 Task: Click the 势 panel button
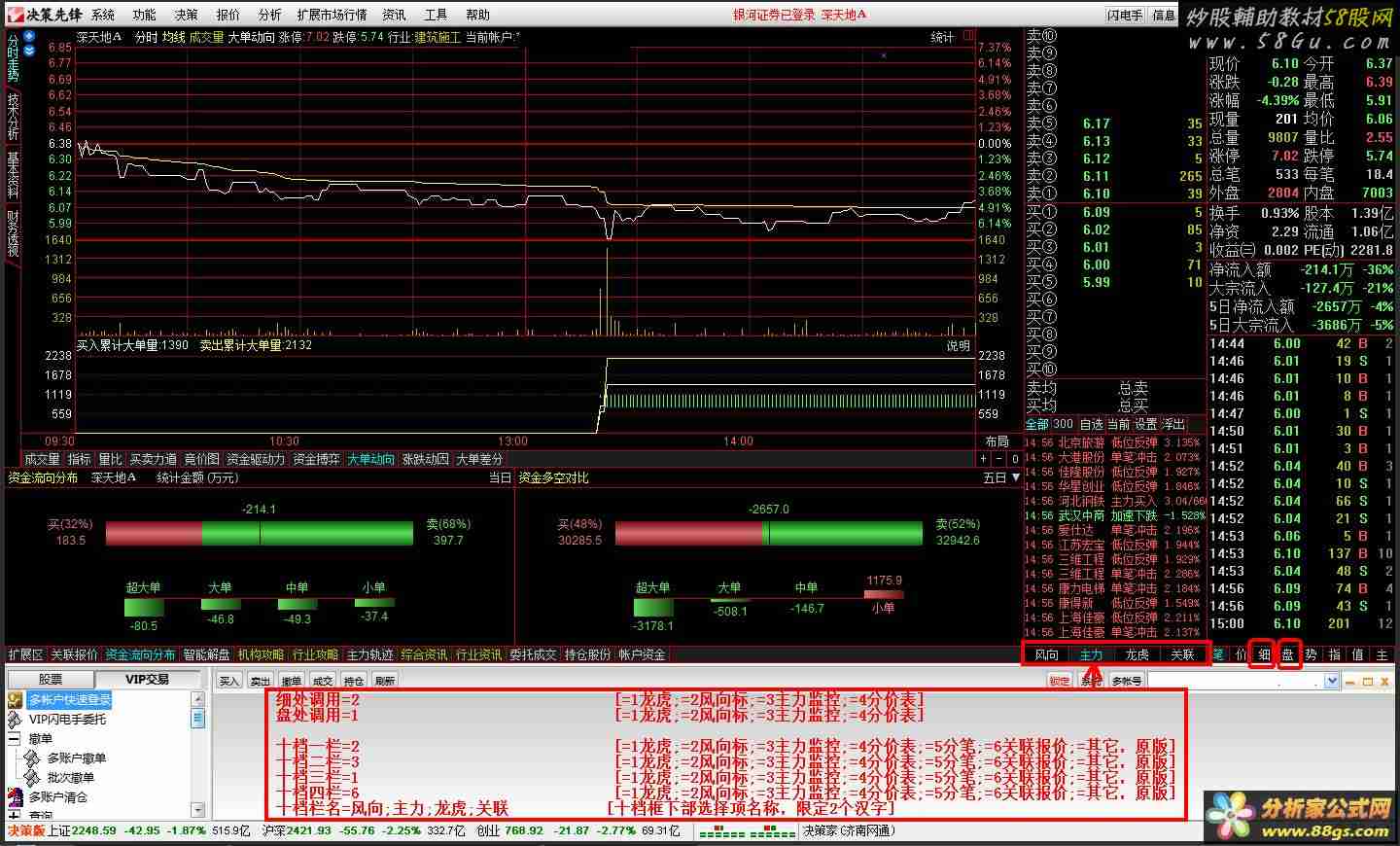coord(1311,655)
